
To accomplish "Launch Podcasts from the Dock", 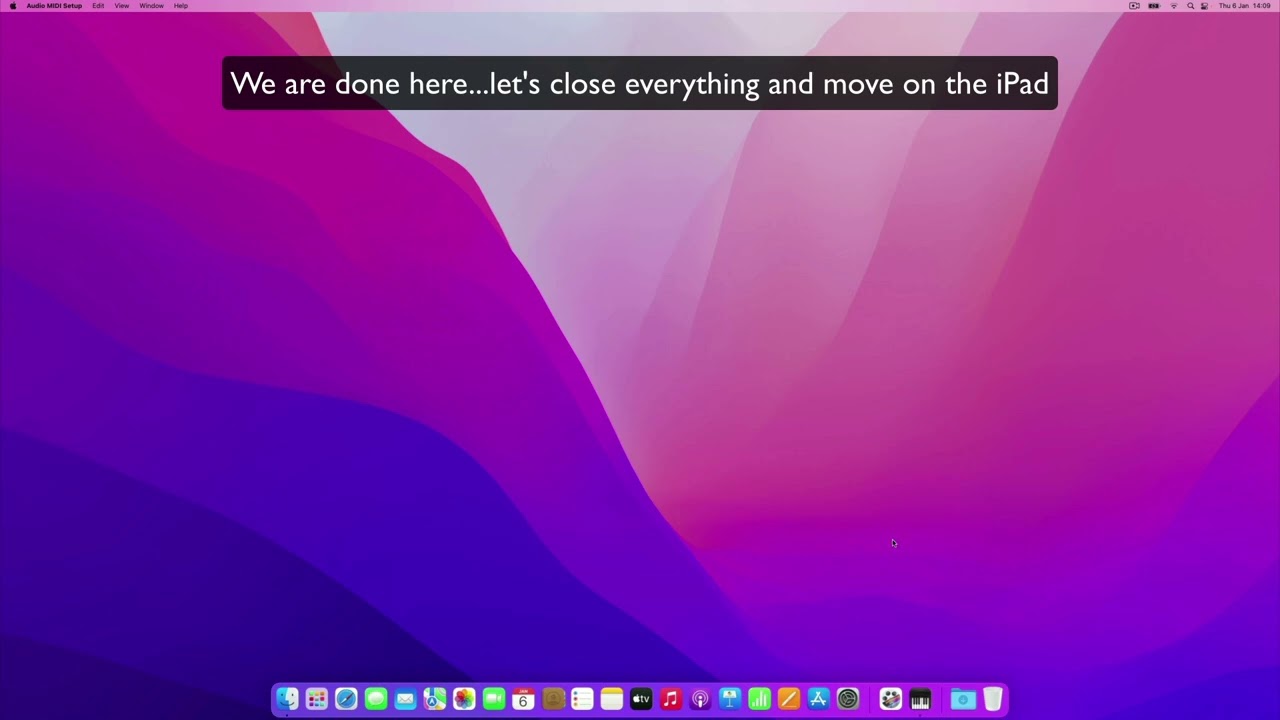I will coord(700,699).
